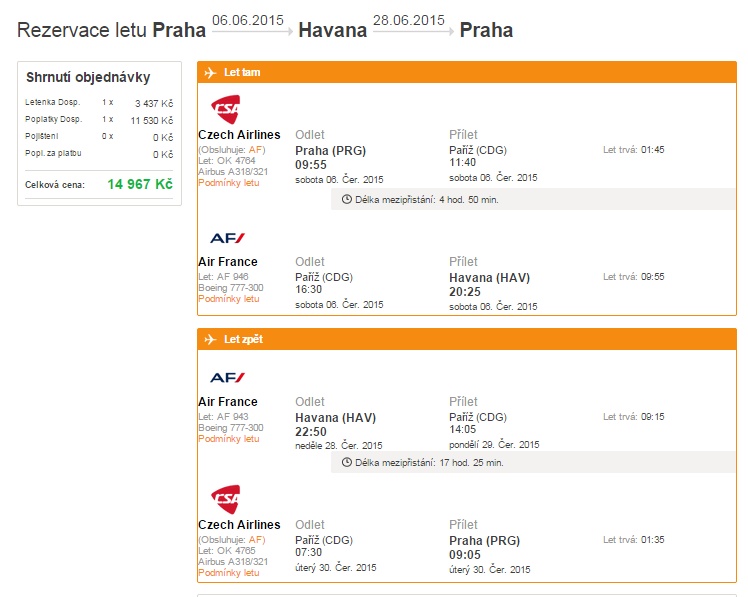Select the Let zpět section header

(x=467, y=339)
